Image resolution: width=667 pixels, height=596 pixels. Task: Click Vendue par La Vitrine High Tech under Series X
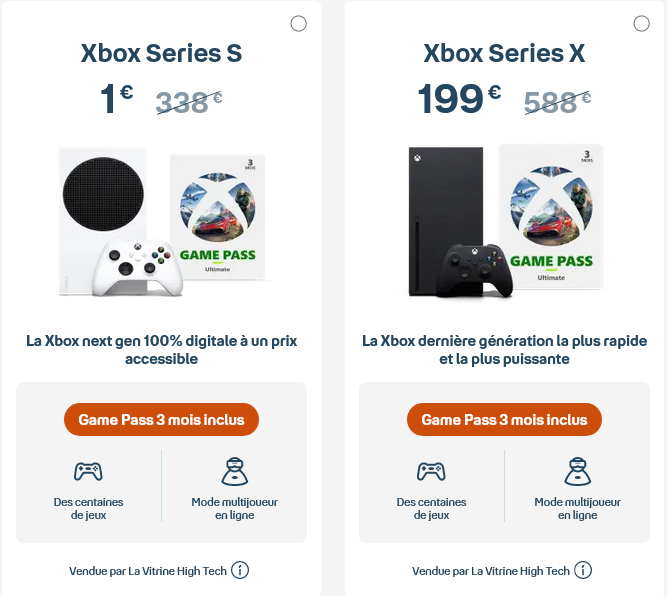point(491,571)
